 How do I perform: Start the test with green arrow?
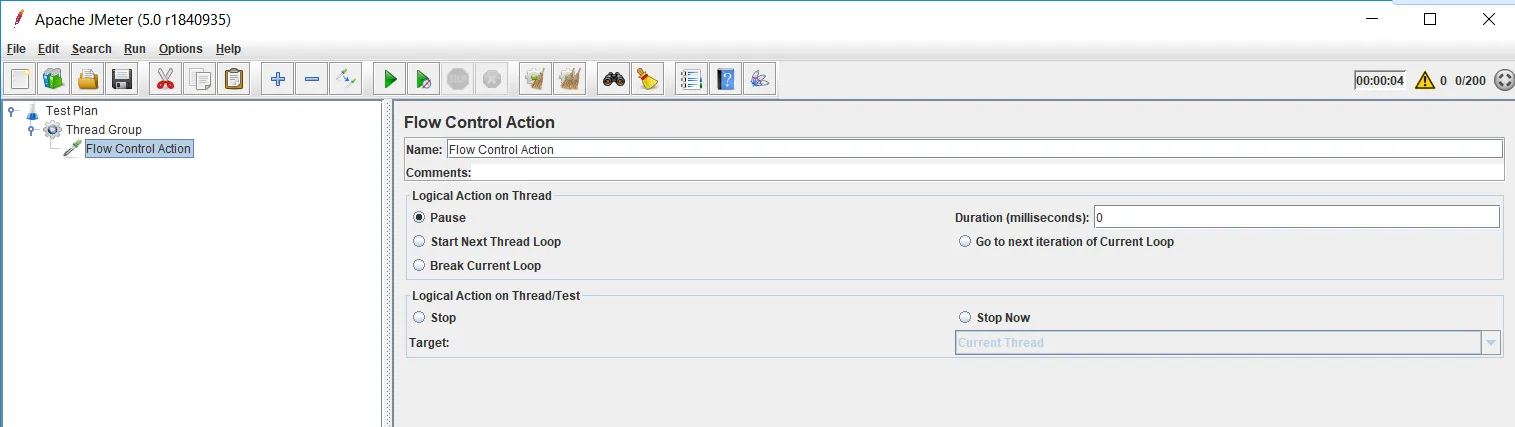coord(389,78)
